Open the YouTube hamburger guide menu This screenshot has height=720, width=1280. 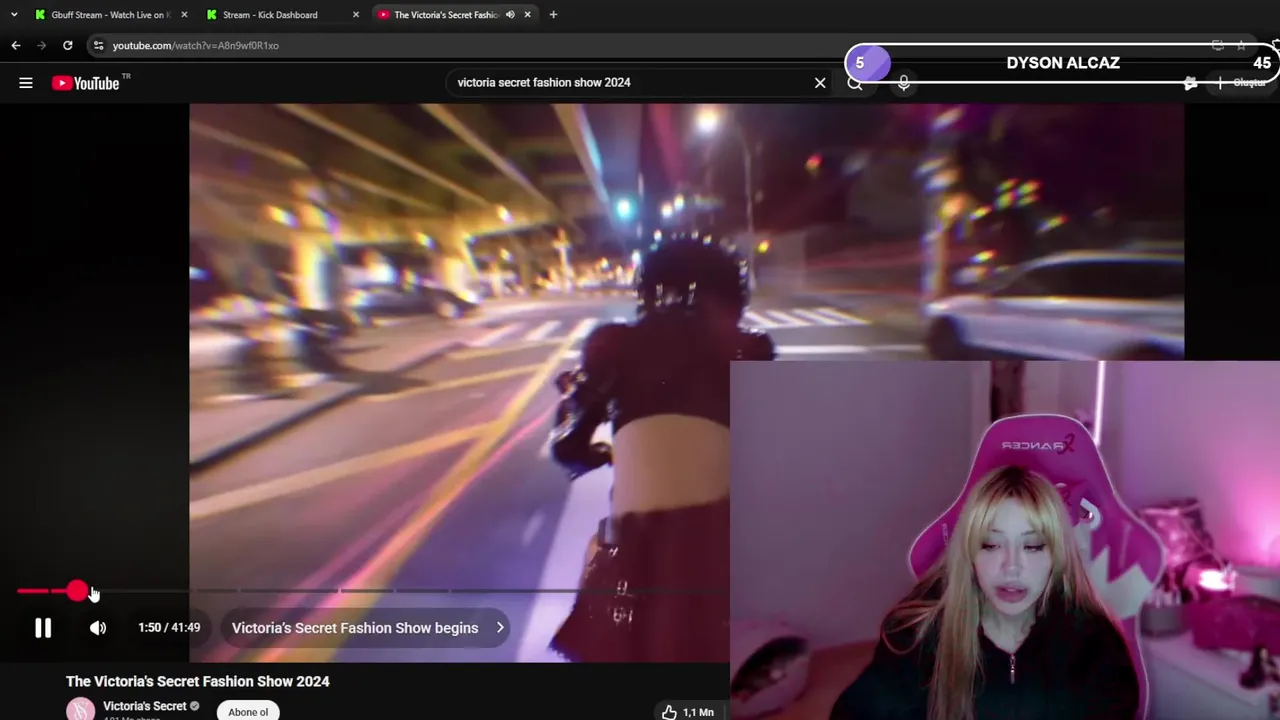coord(26,83)
